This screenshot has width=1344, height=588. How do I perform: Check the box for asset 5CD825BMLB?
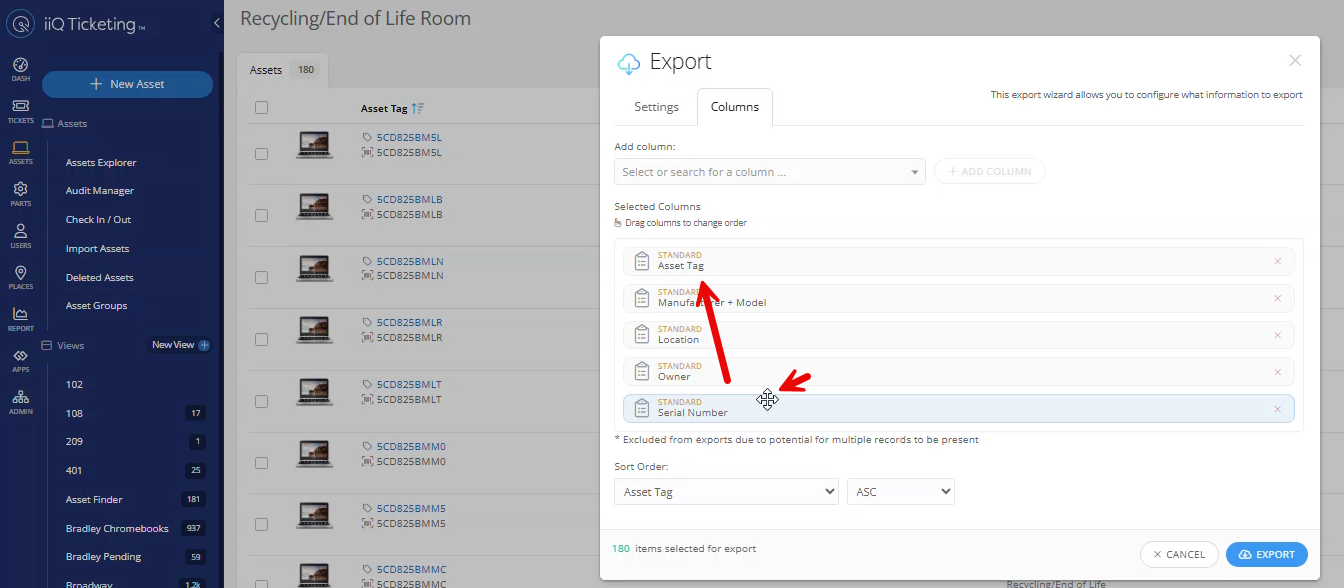click(260, 215)
